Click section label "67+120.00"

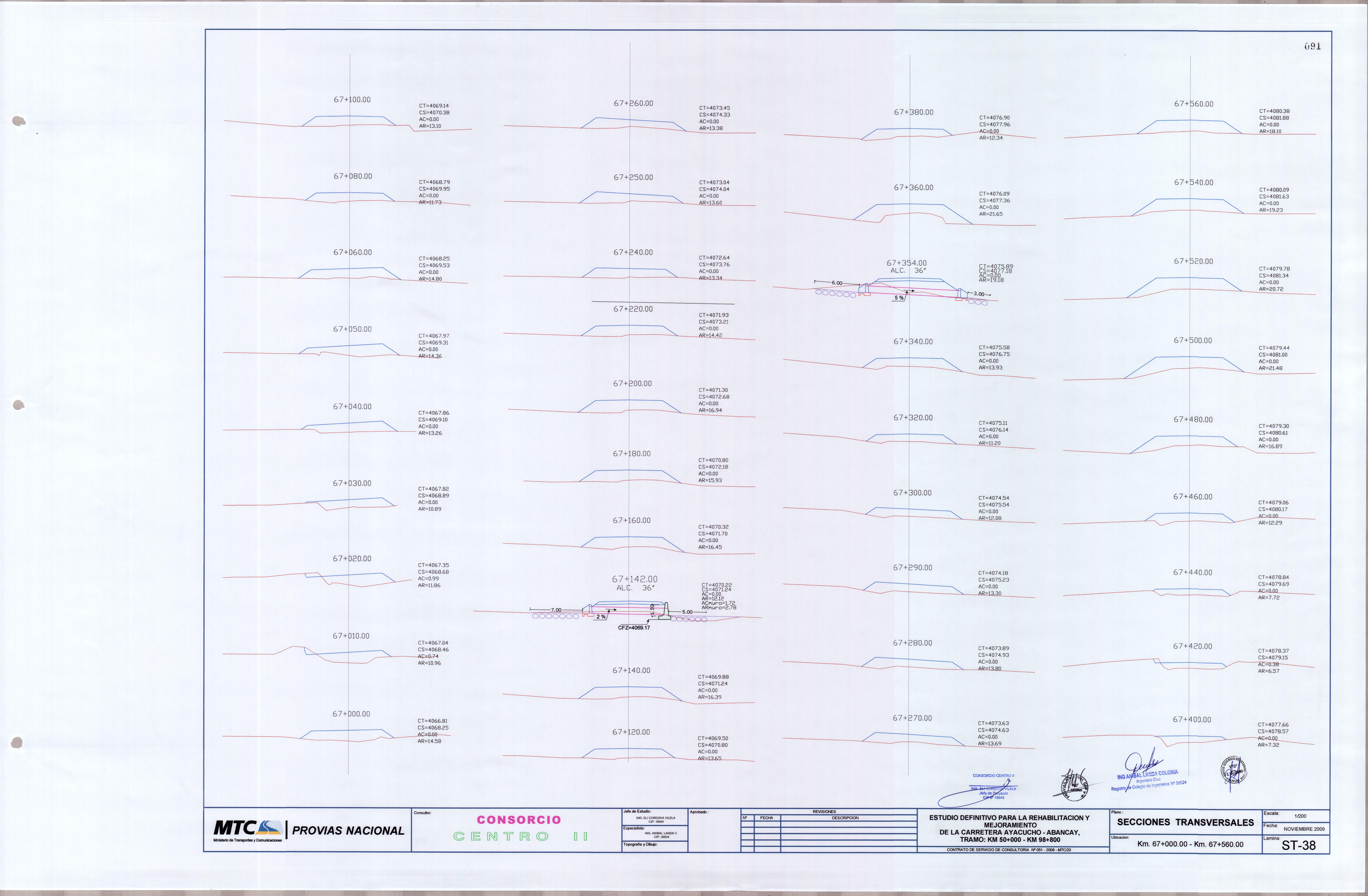631,732
